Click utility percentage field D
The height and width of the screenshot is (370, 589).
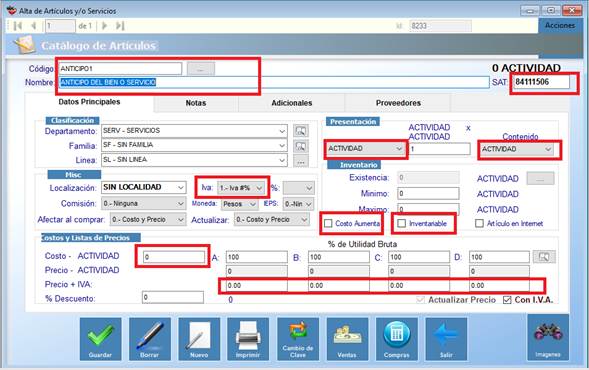click(500, 257)
